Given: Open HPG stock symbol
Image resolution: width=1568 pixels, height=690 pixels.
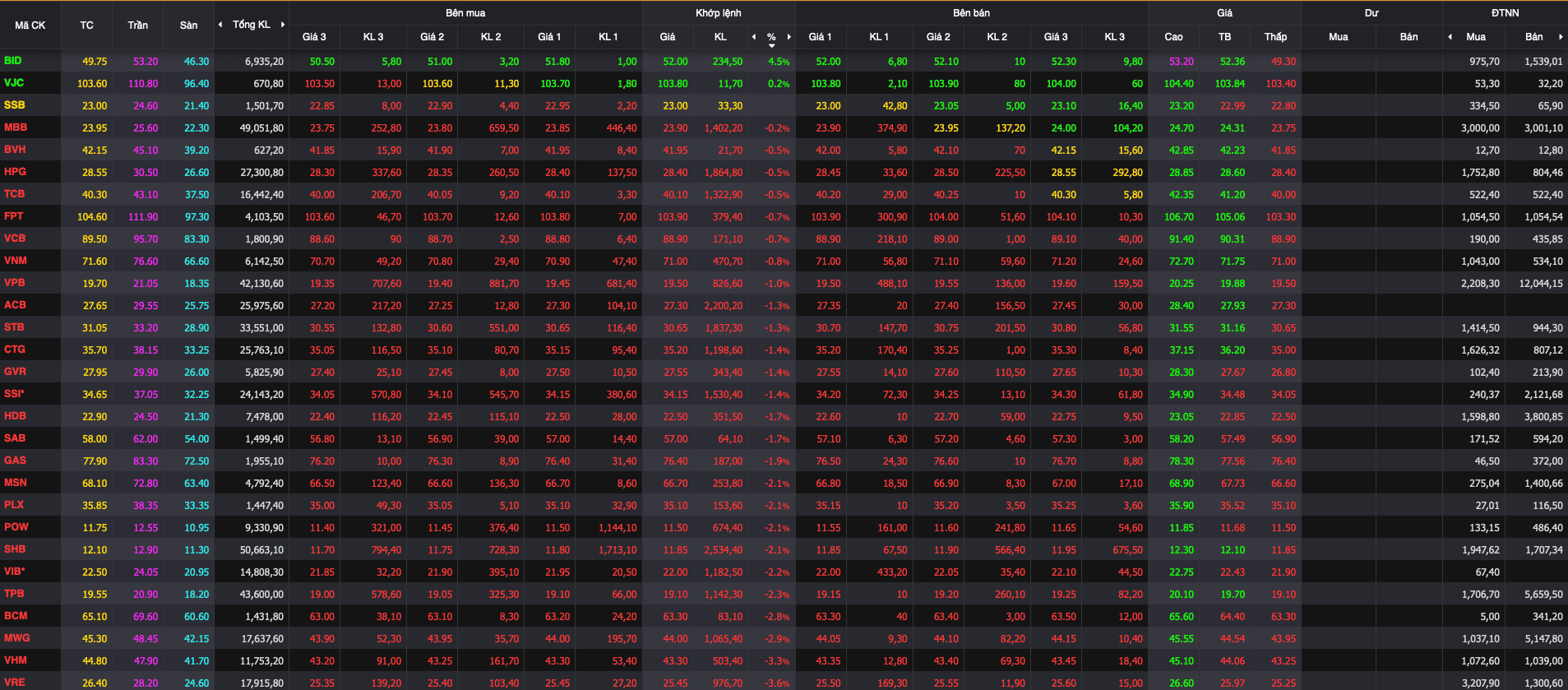Looking at the screenshot, I should tap(15, 172).
